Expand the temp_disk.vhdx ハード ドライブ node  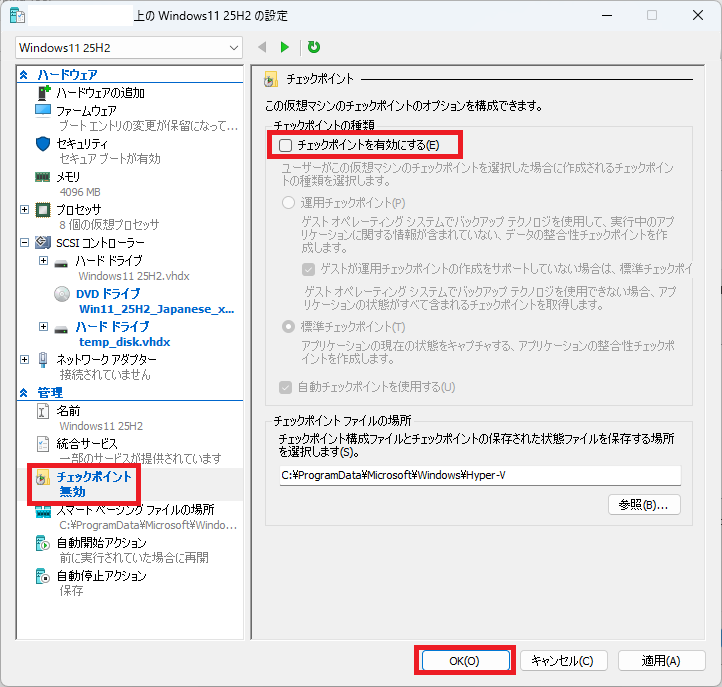43,326
